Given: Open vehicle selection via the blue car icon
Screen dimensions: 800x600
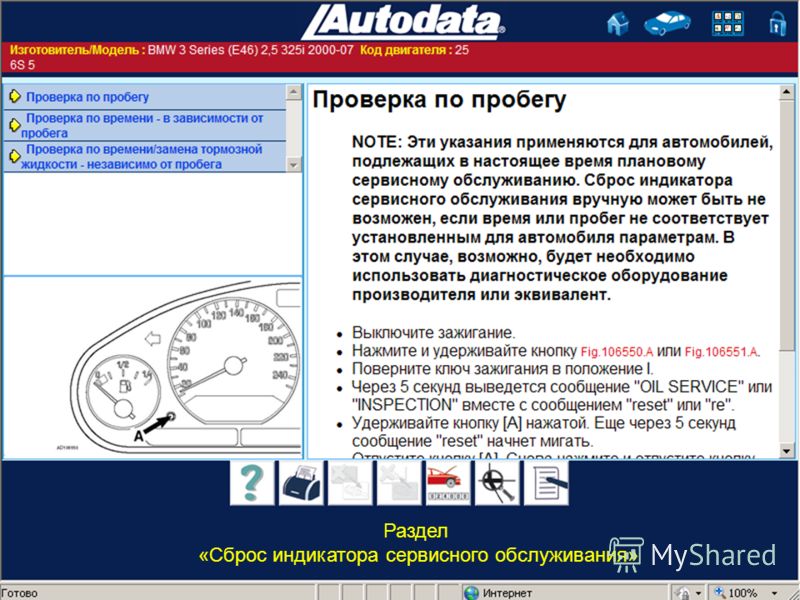Looking at the screenshot, I should [667, 23].
